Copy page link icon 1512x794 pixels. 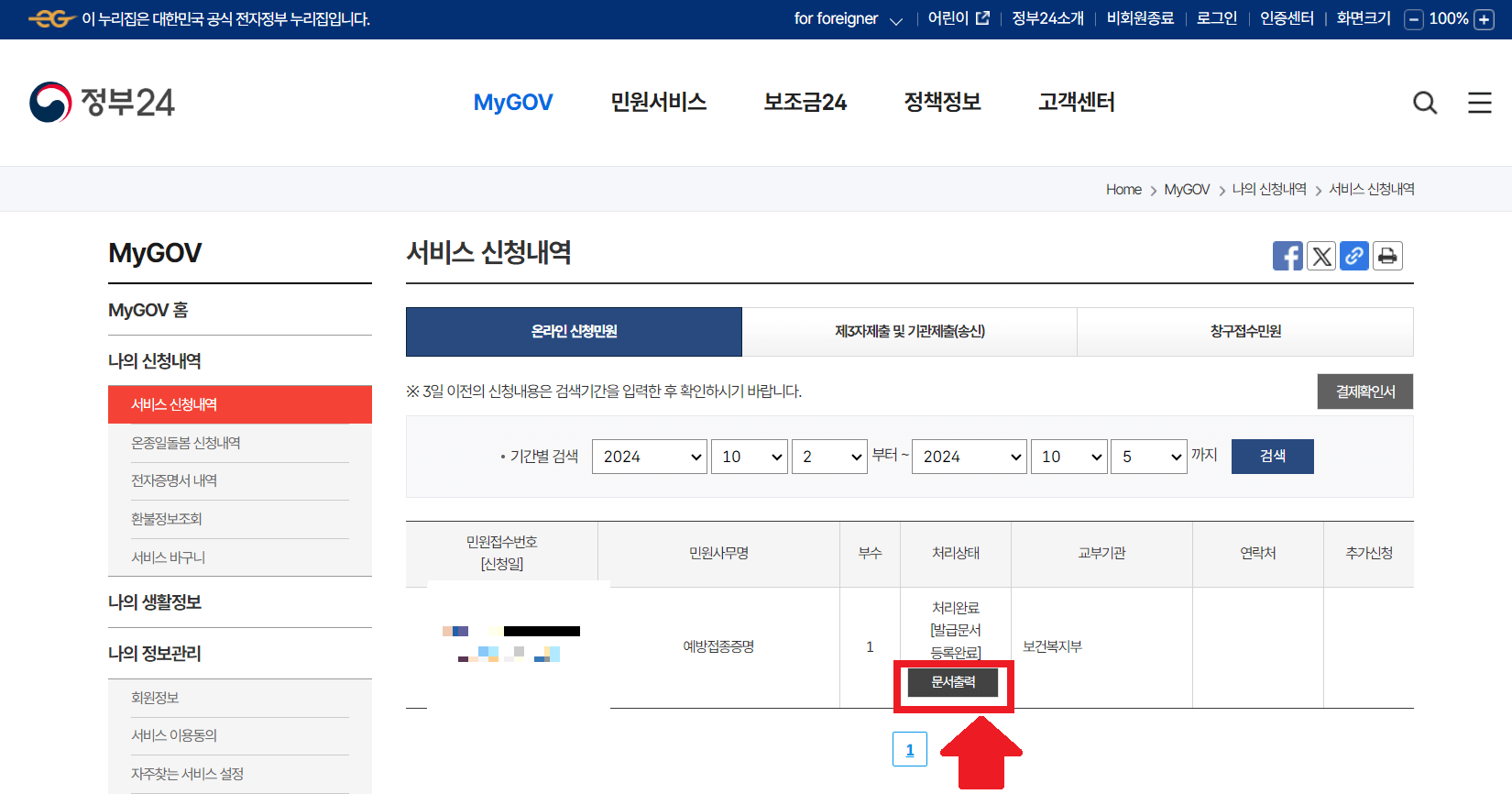pyautogui.click(x=1354, y=256)
